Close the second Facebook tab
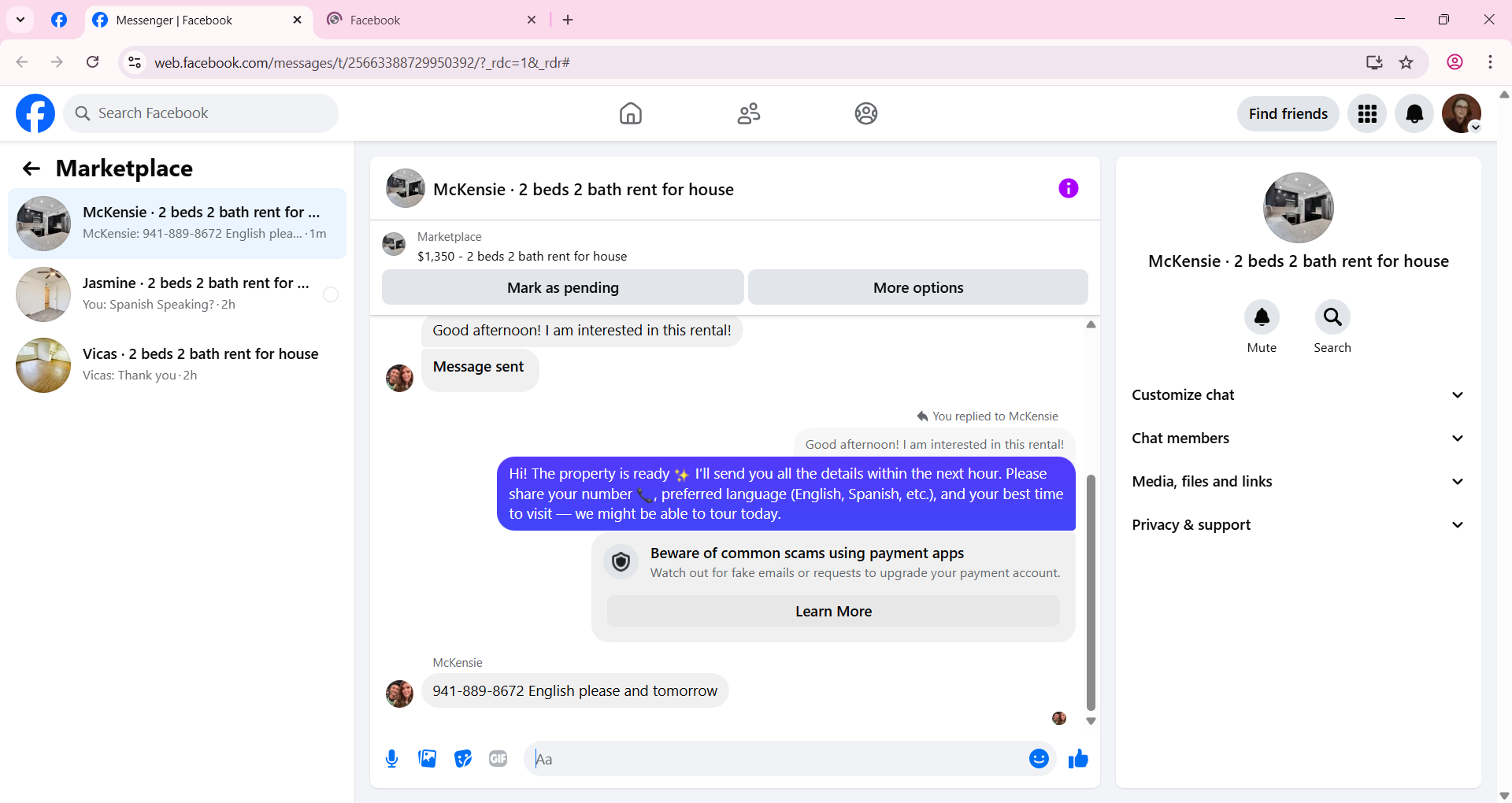The height and width of the screenshot is (803, 1512). point(532,20)
